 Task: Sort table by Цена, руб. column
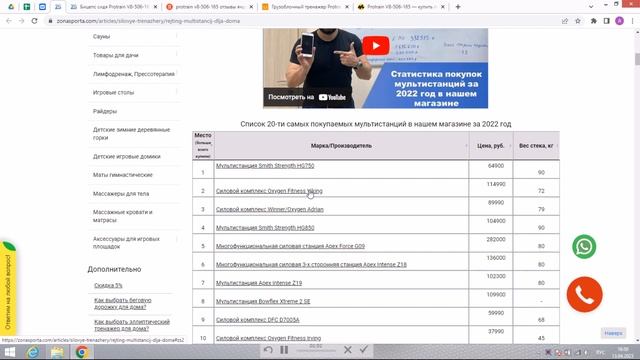click(x=491, y=146)
